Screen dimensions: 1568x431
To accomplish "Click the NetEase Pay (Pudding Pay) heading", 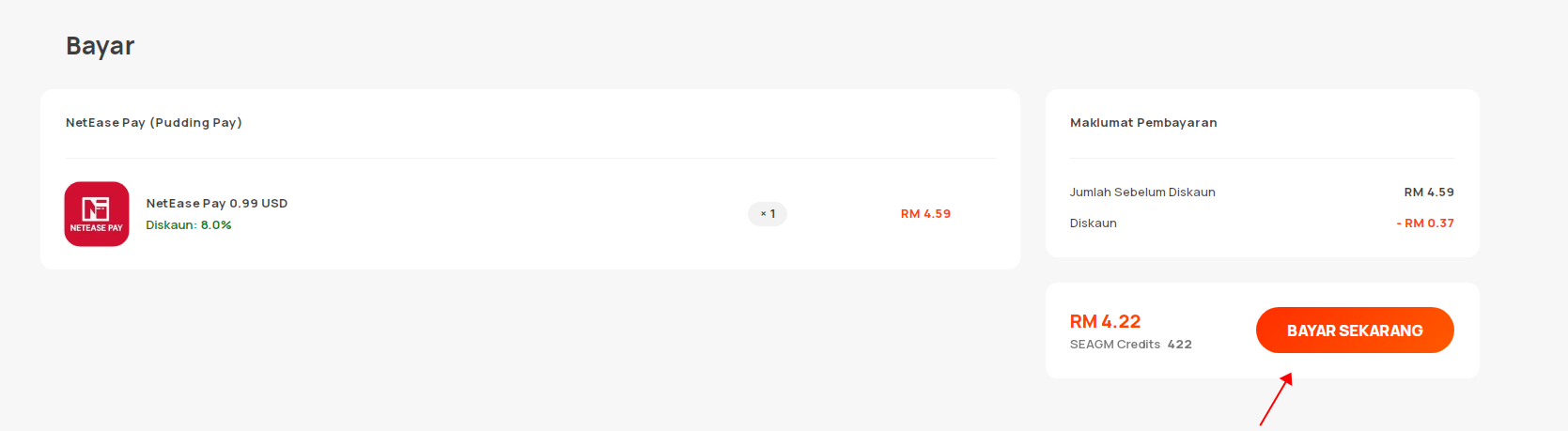I will (x=154, y=123).
